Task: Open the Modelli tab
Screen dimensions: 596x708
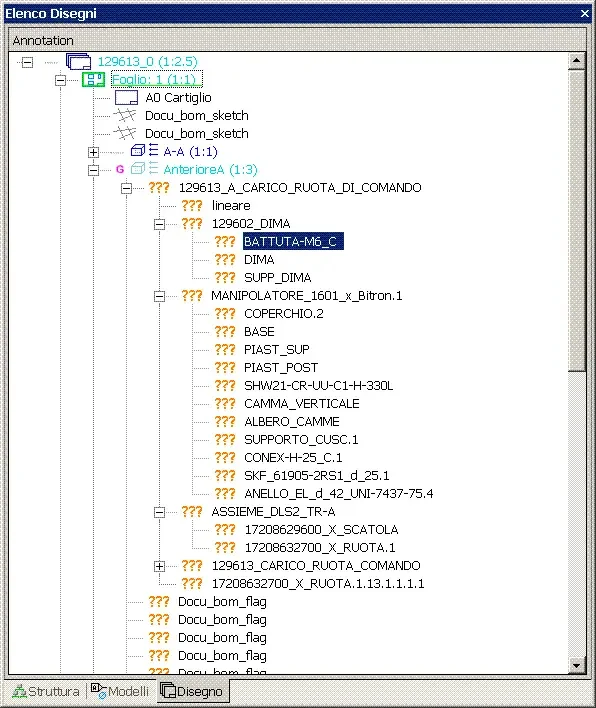Action: click(x=120, y=691)
